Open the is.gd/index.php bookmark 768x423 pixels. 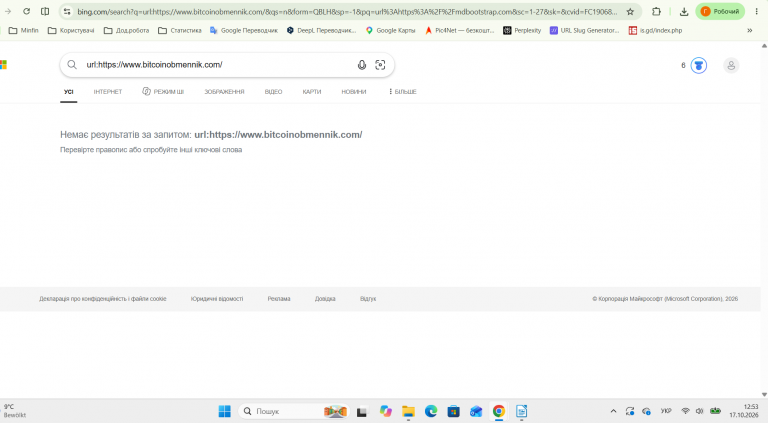click(x=655, y=30)
